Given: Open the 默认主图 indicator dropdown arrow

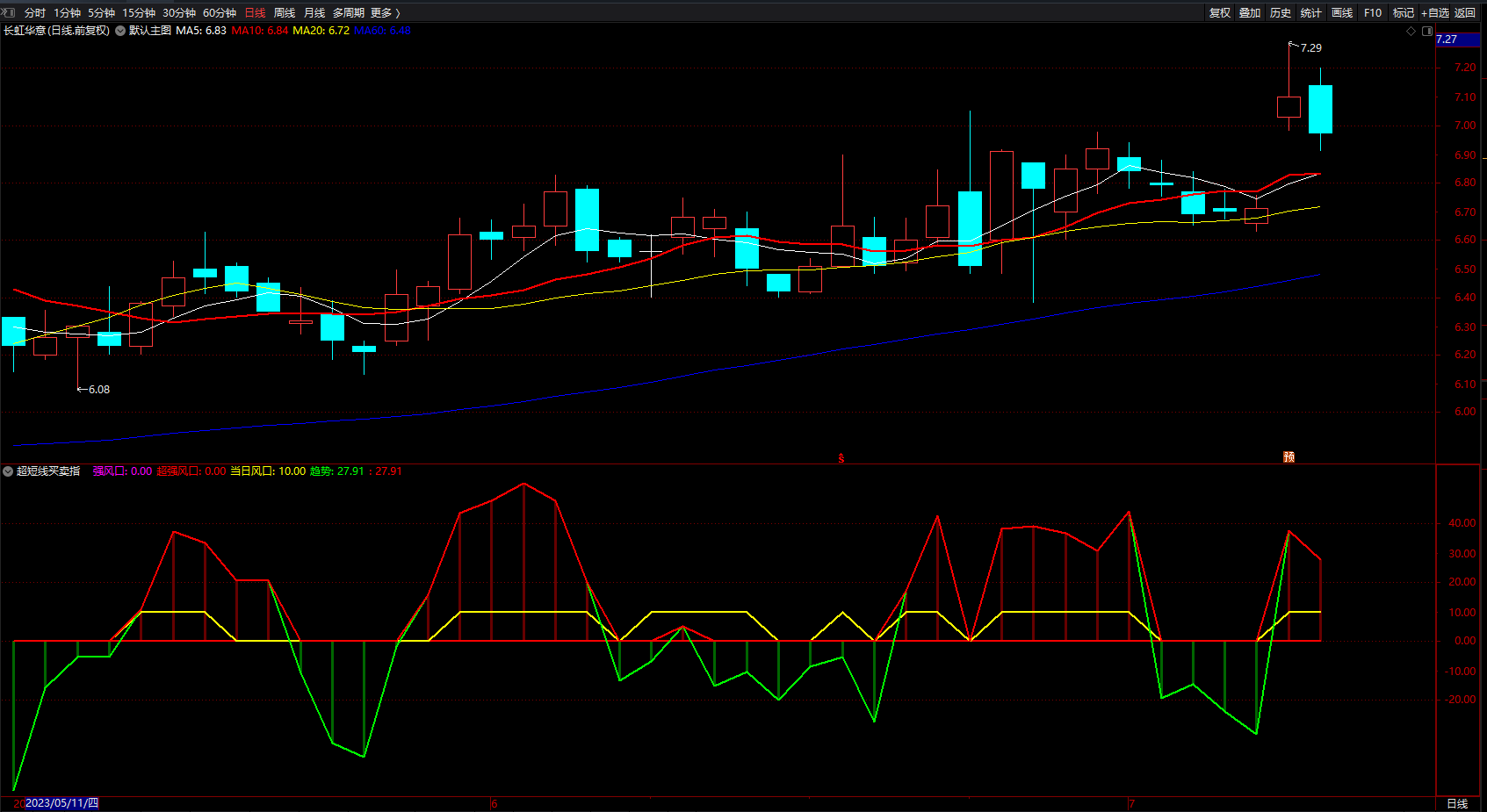Looking at the screenshot, I should (x=120, y=31).
